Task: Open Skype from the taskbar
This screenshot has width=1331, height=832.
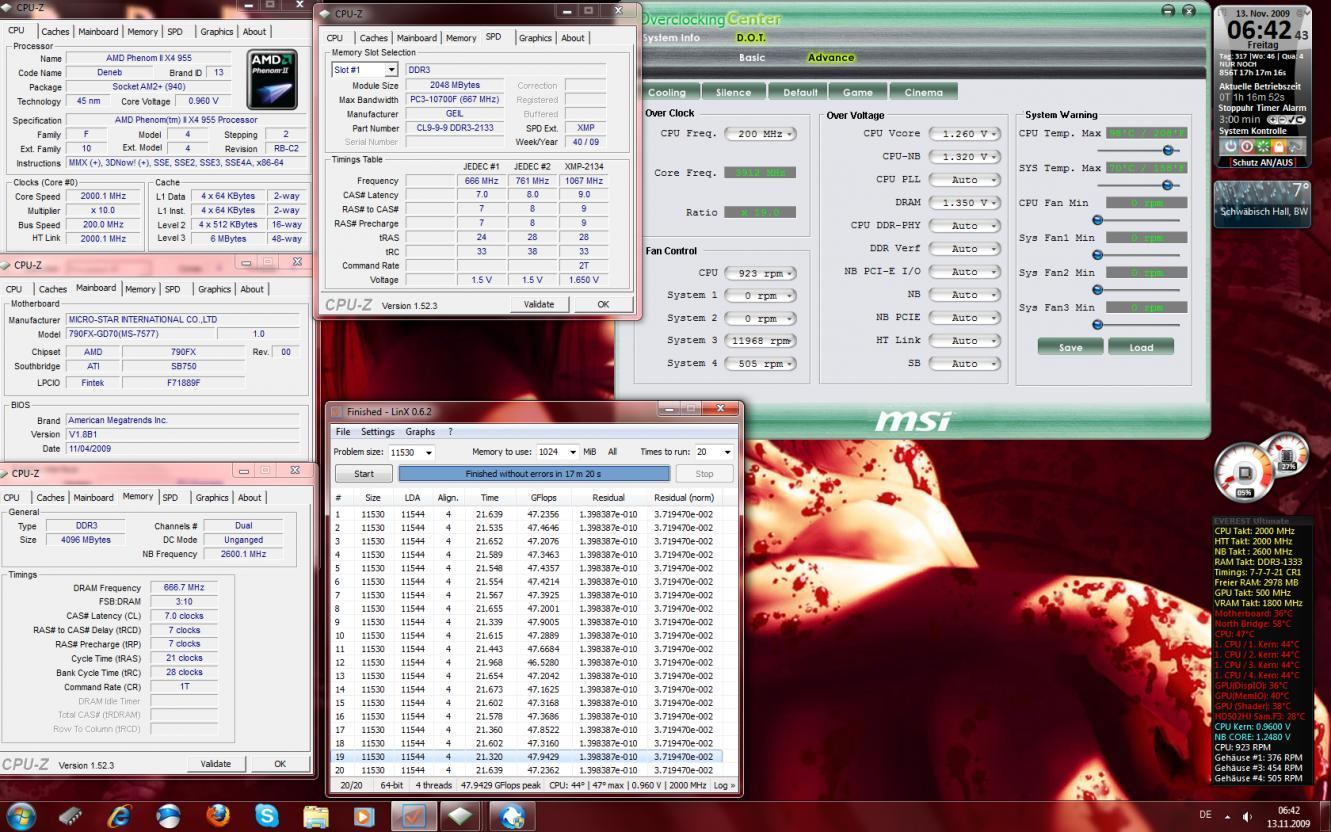Action: tap(266, 816)
